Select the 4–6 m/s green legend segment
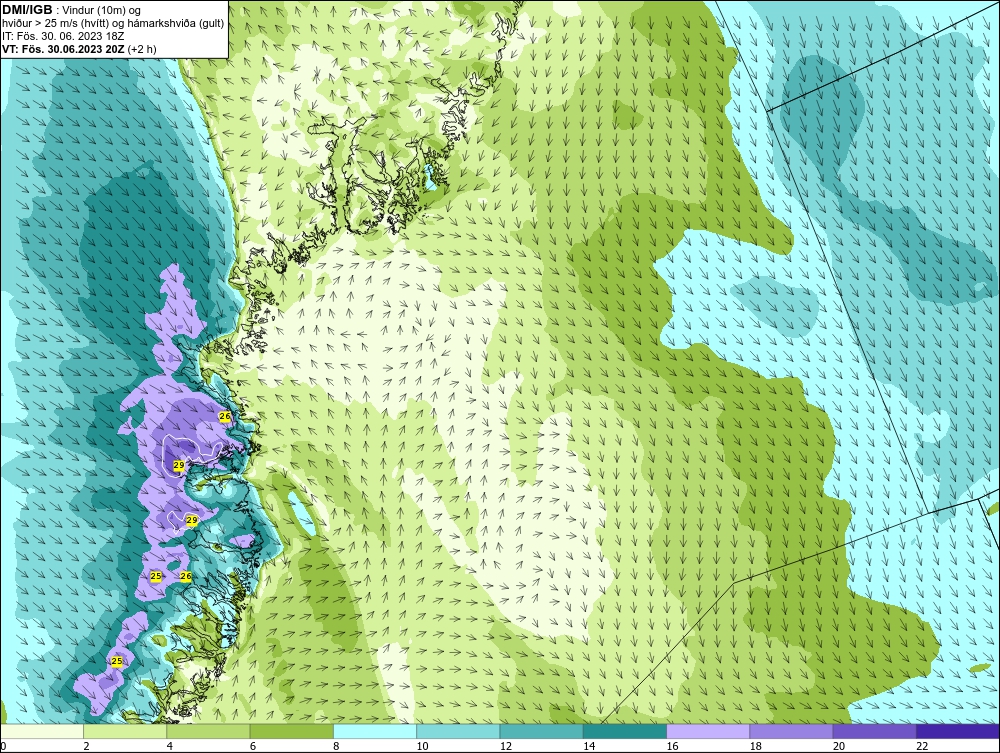Screen dimensions: 1000x753 pyautogui.click(x=208, y=731)
